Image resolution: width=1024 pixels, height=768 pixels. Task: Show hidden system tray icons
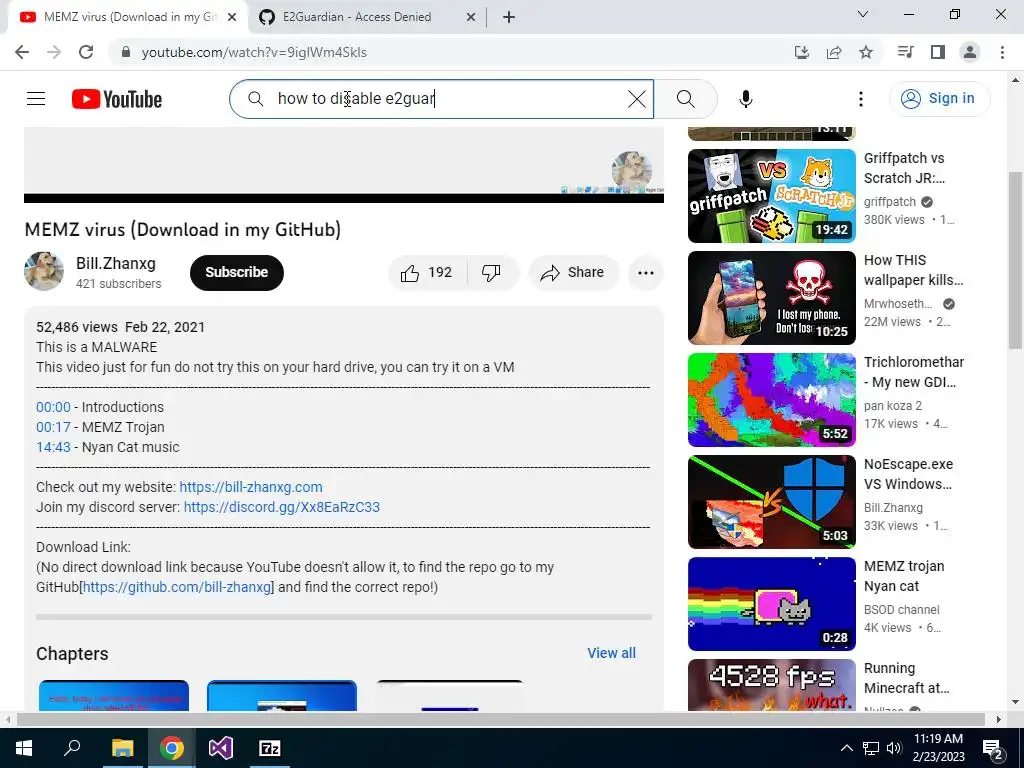point(846,748)
